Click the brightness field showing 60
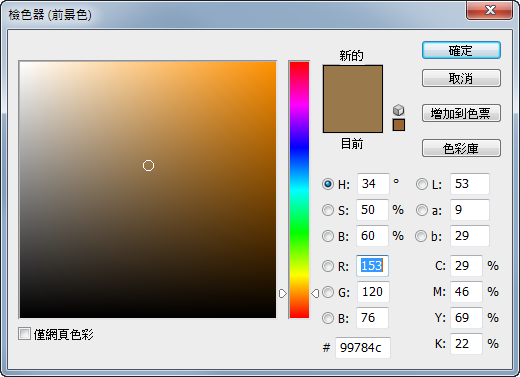520x377 pixels. click(372, 236)
